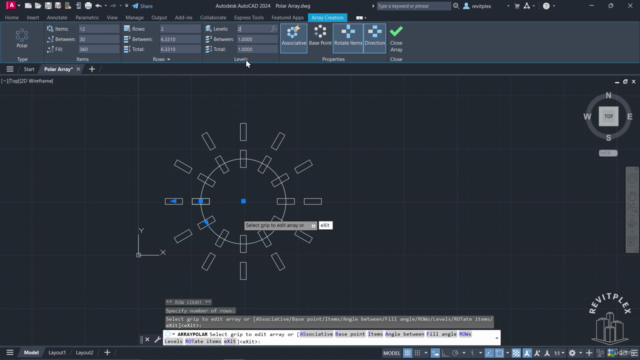Toggle the Associative array property
The height and width of the screenshot is (360, 640).
tap(293, 38)
